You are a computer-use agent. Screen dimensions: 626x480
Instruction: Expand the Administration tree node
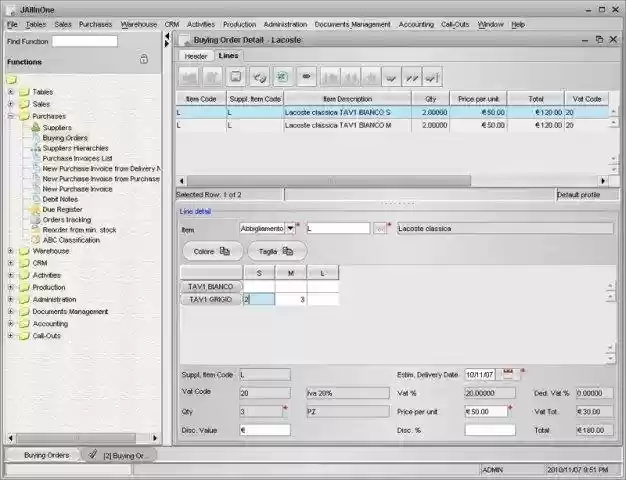coord(11,299)
